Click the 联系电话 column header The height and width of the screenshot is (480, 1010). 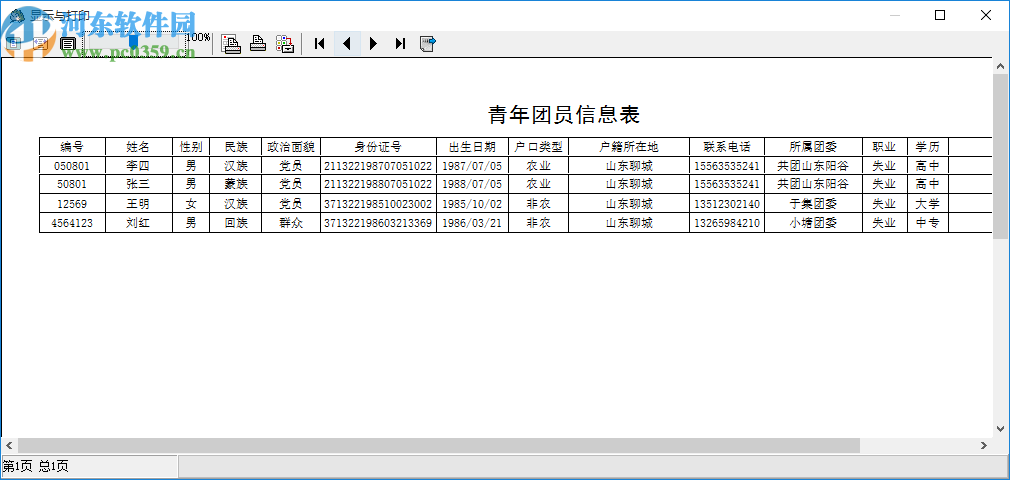(x=727, y=146)
